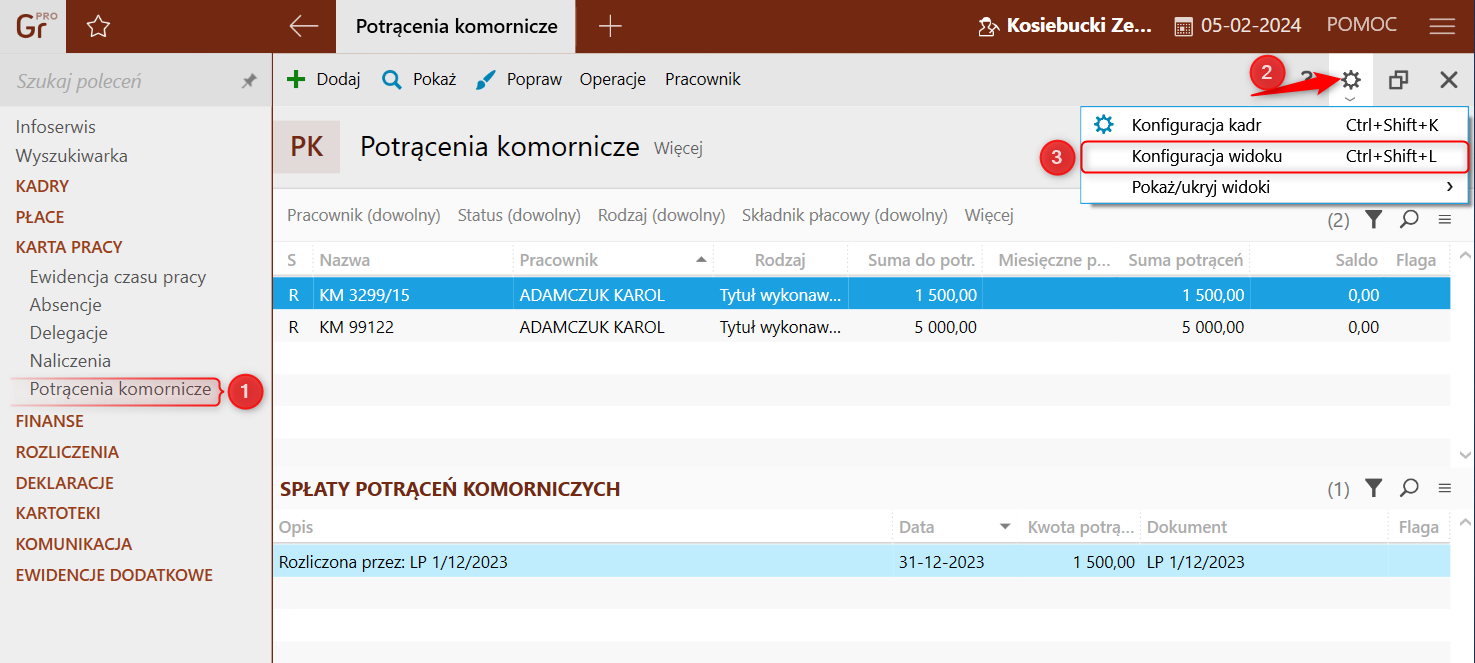This screenshot has height=663, width=1475.
Task: Go back with the left arrow icon
Action: [x=303, y=26]
